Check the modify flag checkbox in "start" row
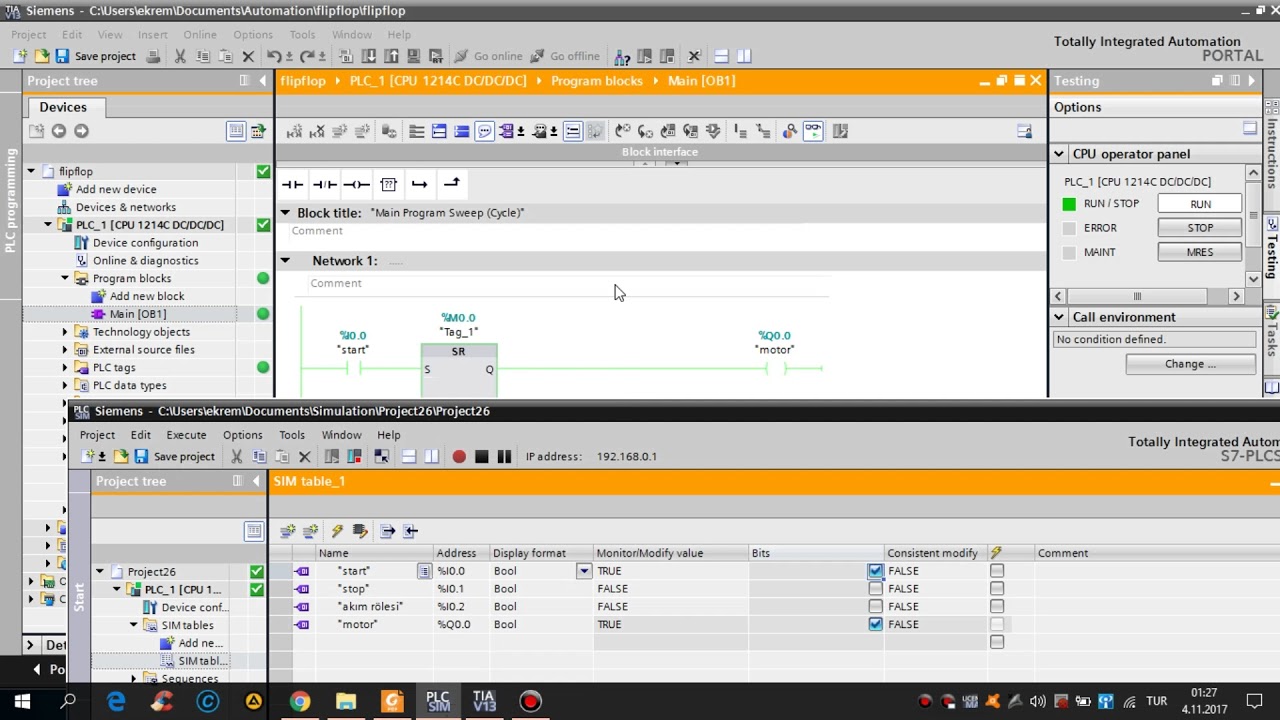 pos(997,571)
